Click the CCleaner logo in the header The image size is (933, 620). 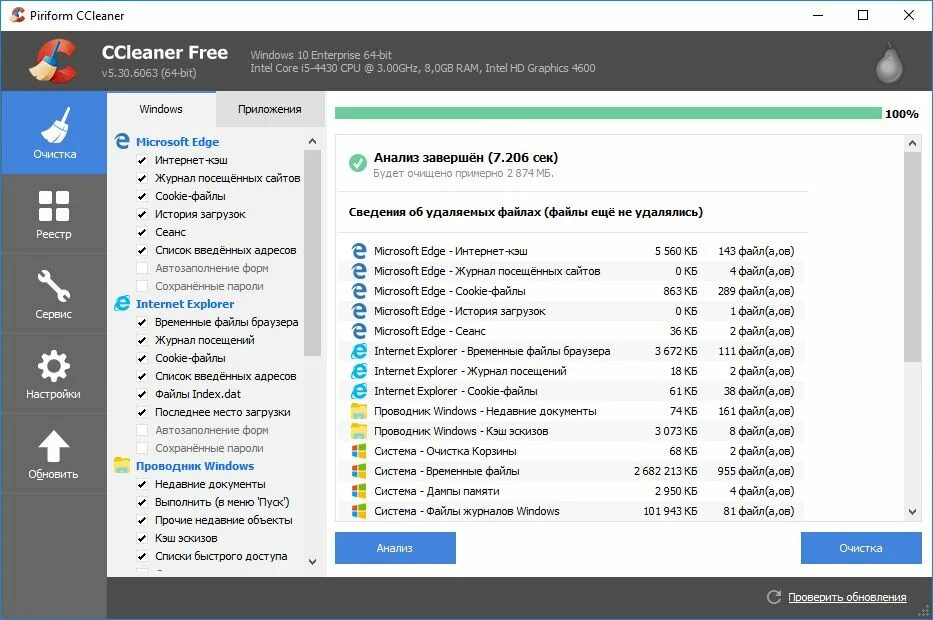point(54,60)
